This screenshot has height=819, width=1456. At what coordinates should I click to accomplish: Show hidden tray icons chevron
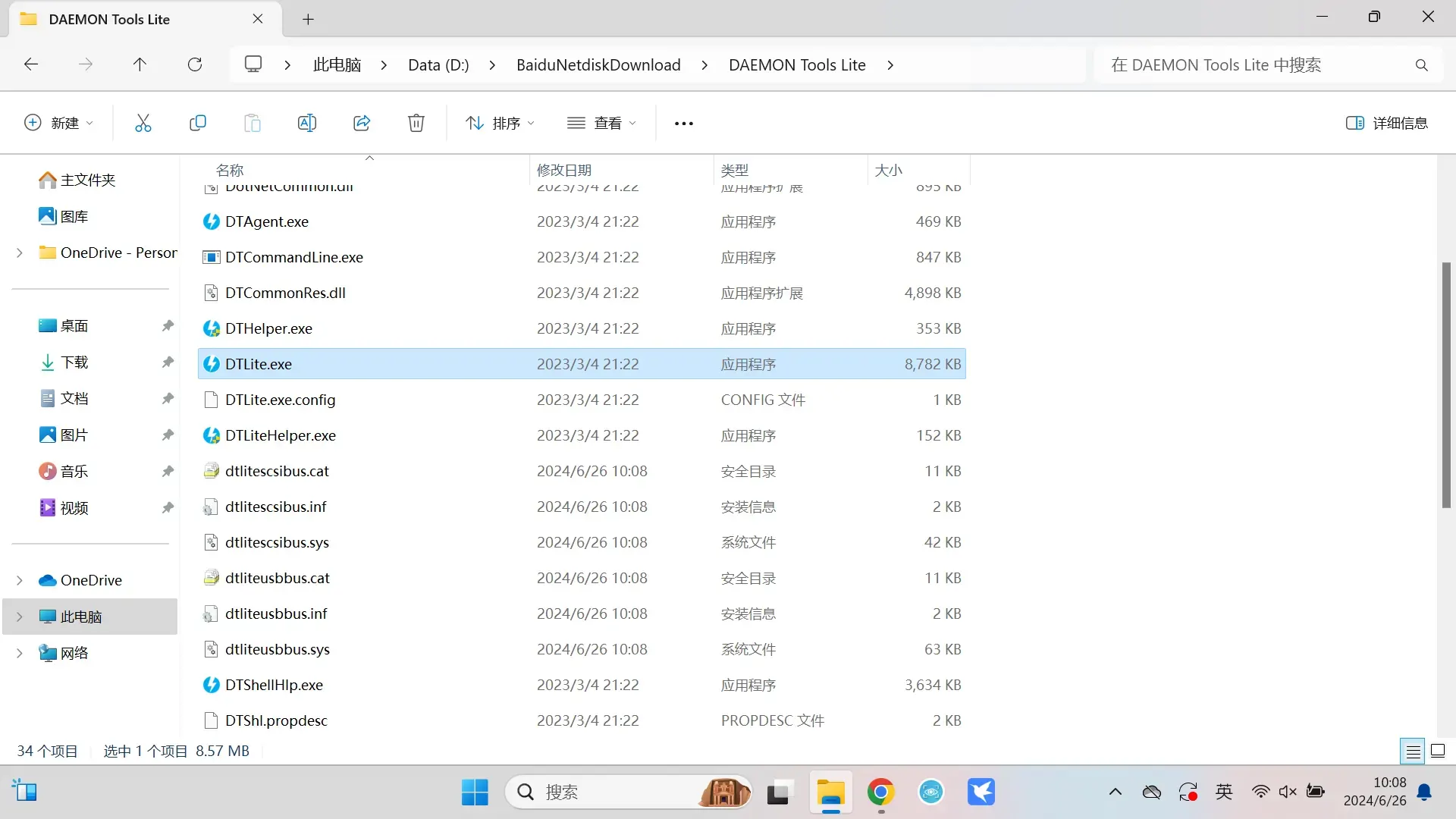click(x=1115, y=792)
